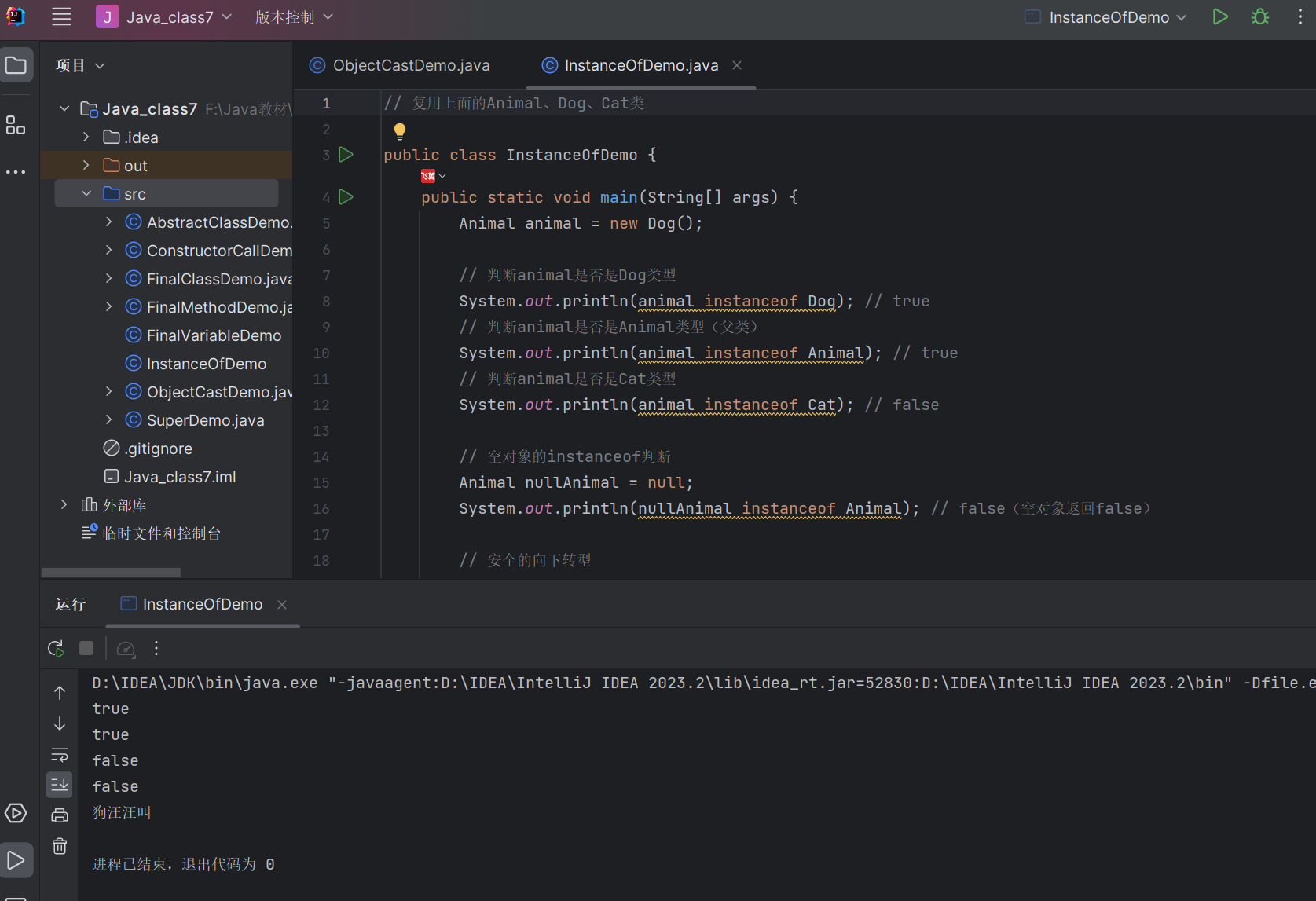Collapse the src folder in project tree

[86, 194]
